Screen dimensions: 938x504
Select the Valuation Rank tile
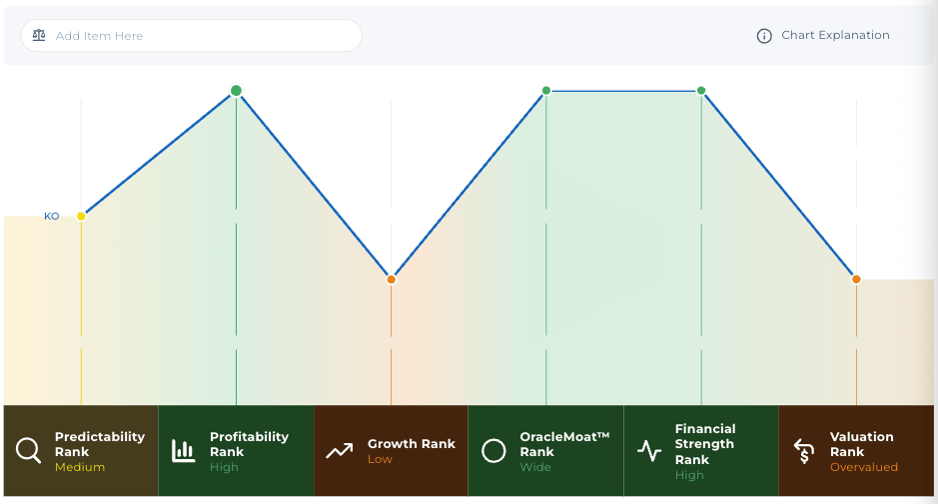click(x=856, y=451)
